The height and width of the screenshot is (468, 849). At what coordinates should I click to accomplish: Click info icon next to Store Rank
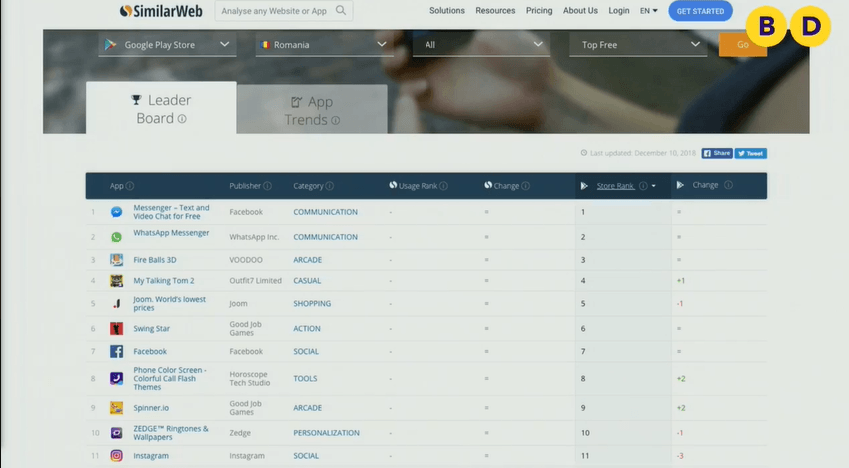(643, 186)
